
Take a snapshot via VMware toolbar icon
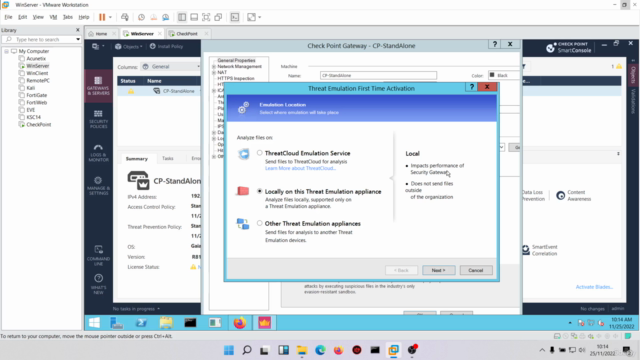click(x=141, y=17)
